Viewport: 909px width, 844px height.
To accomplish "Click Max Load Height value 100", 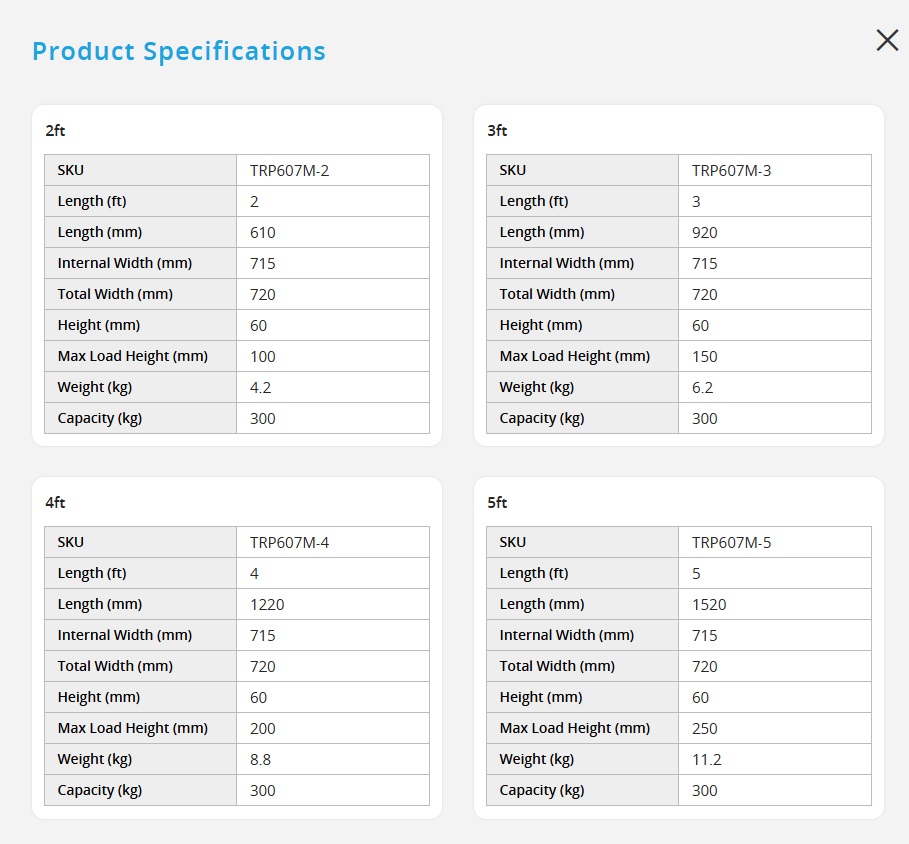I will 263,356.
